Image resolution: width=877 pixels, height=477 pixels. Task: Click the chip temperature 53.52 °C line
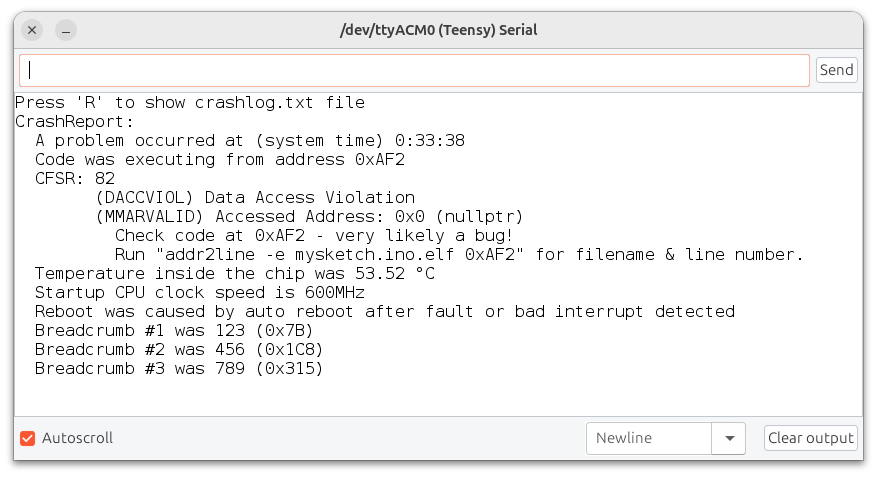tap(235, 274)
